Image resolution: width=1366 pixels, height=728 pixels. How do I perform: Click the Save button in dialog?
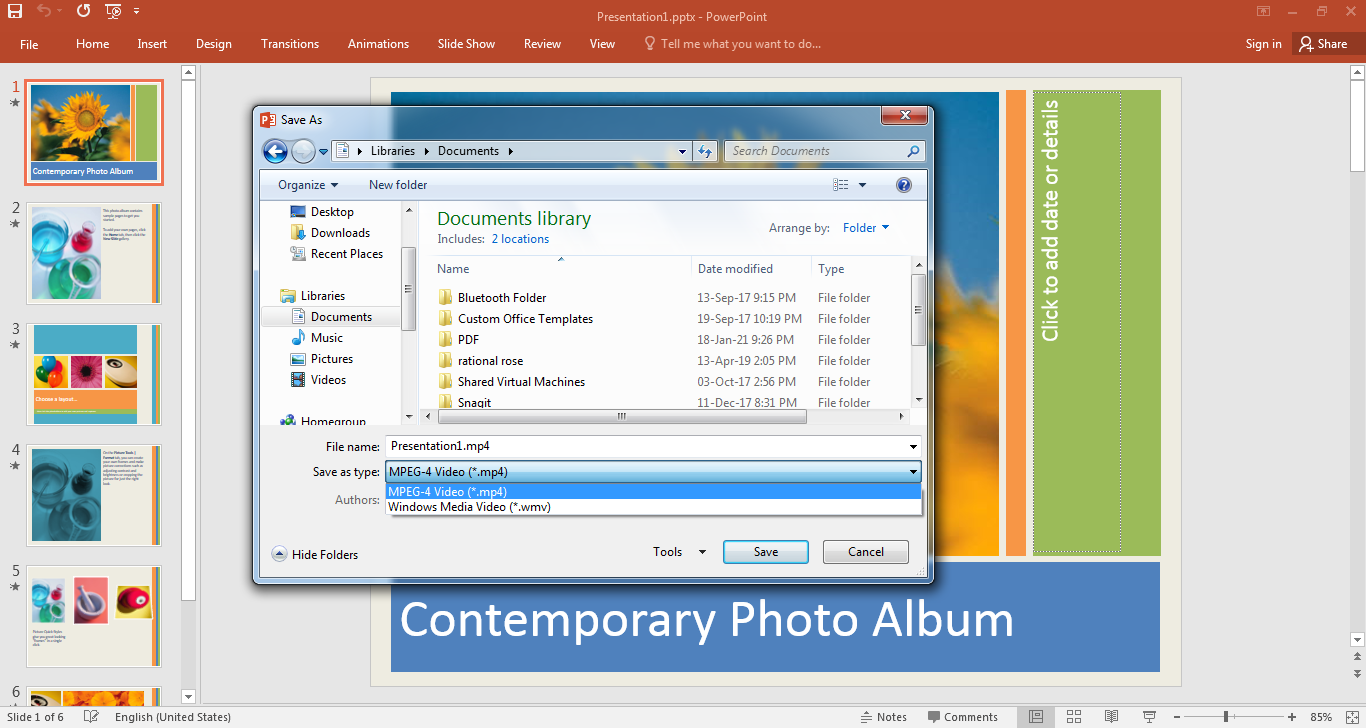tap(765, 552)
